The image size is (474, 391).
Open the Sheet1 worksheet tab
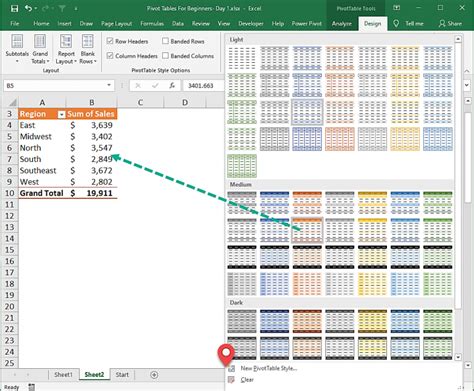click(63, 375)
